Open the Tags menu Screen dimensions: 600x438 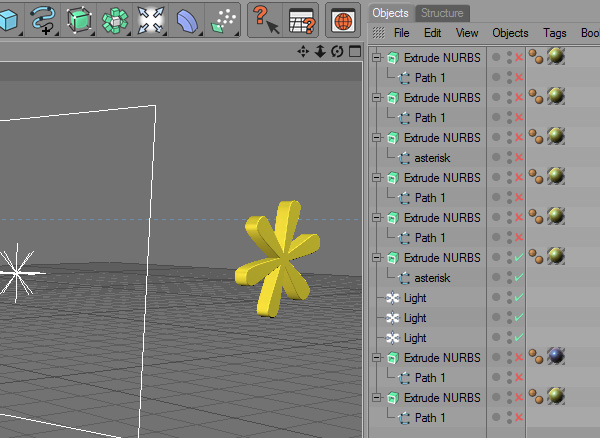click(x=554, y=33)
